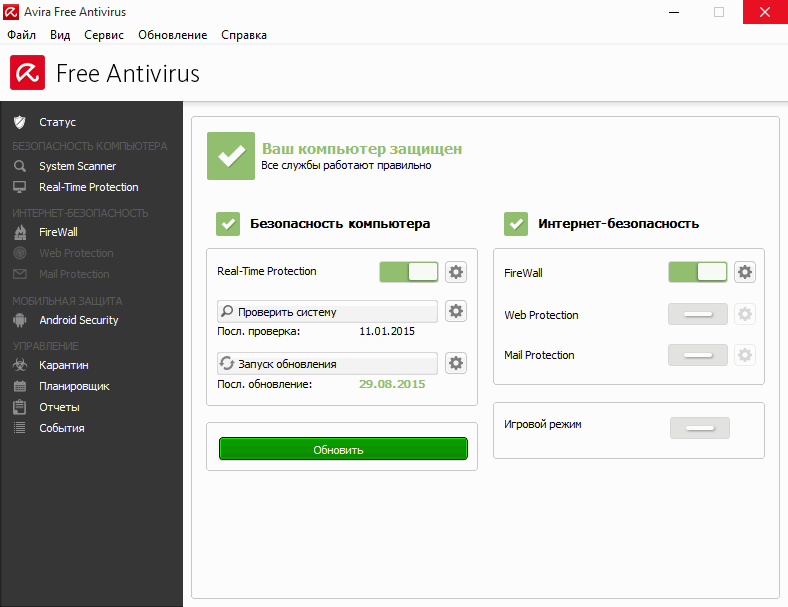
Task: Click the FireWall icon in sidebar
Action: coord(20,232)
